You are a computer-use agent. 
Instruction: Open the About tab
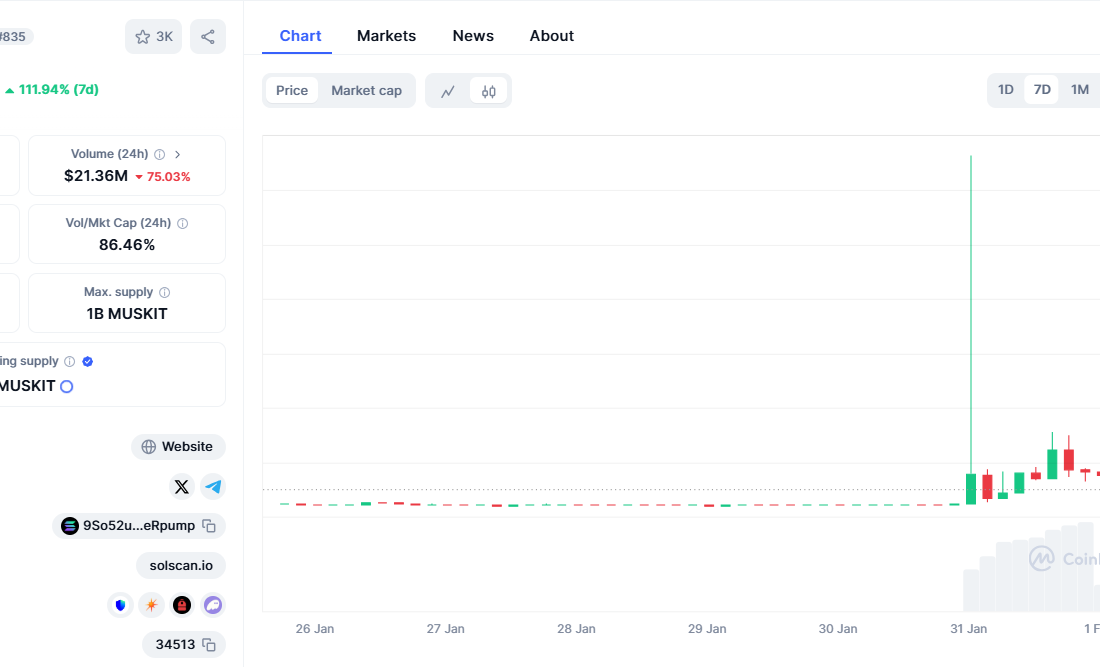click(551, 36)
